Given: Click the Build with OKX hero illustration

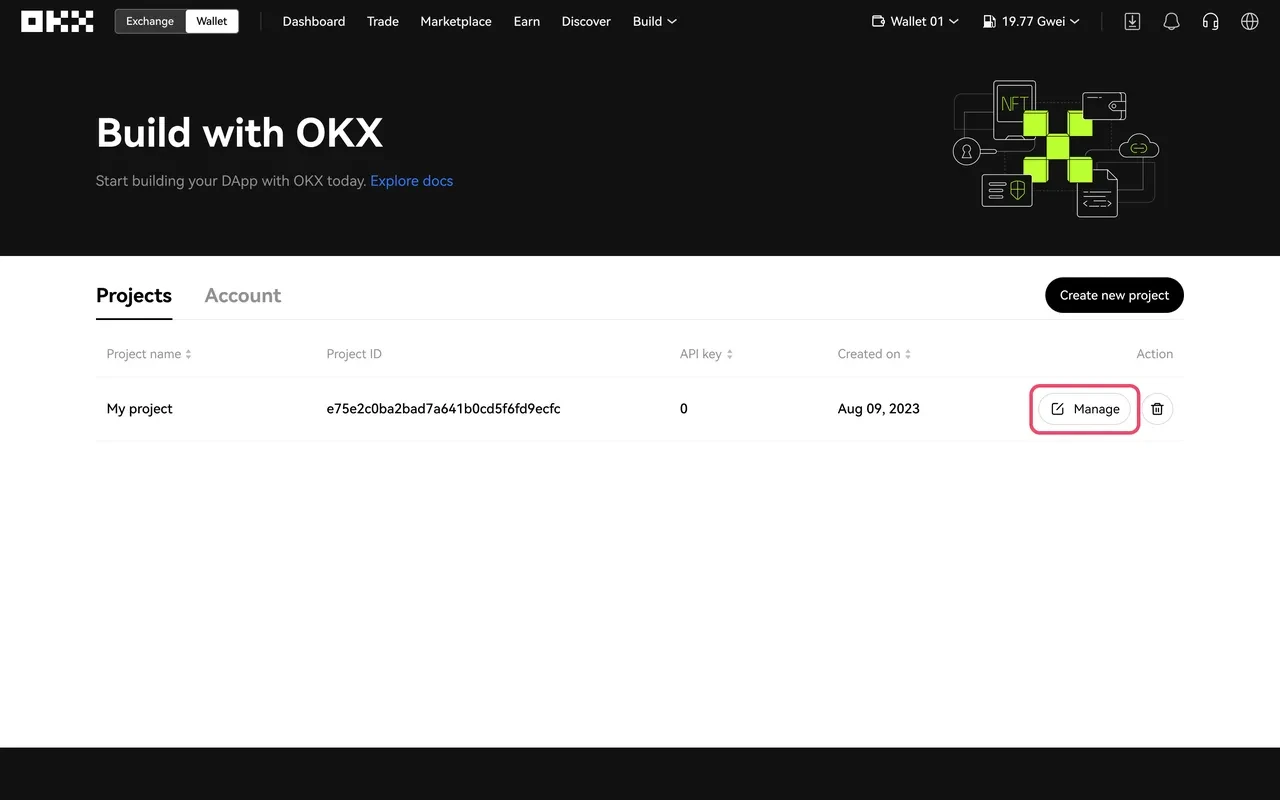Looking at the screenshot, I should pyautogui.click(x=1055, y=148).
